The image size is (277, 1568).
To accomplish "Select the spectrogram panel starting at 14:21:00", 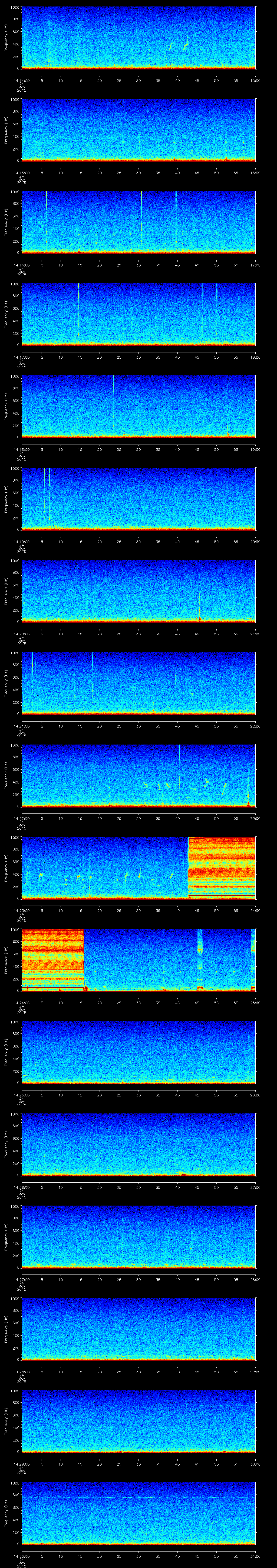I will point(138,683).
